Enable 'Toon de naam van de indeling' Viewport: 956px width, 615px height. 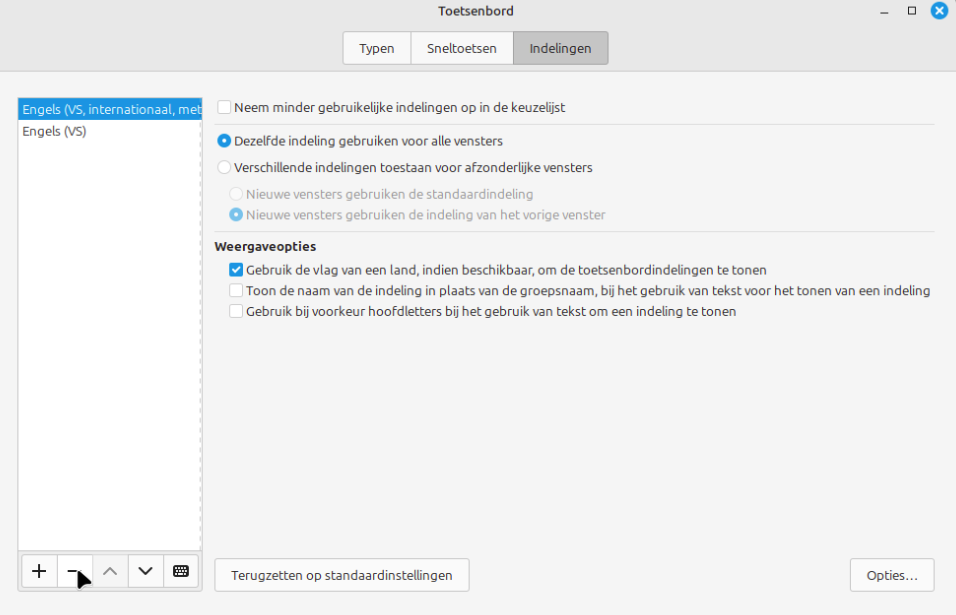point(236,291)
